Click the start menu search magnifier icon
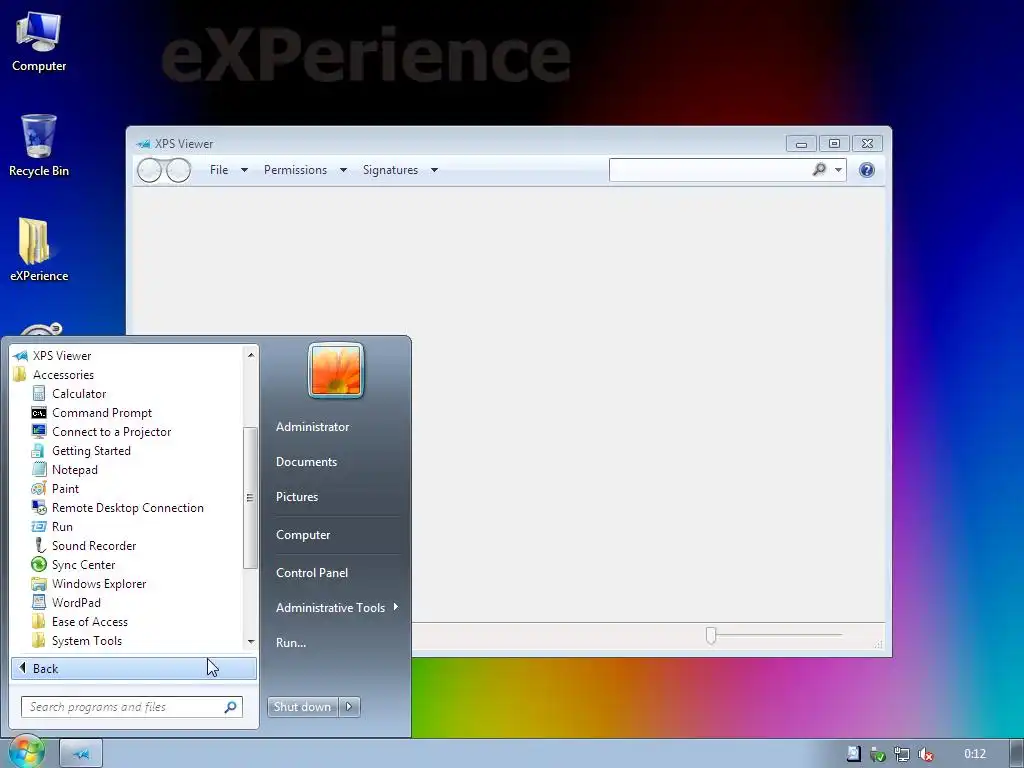The image size is (1024, 768). coord(231,707)
